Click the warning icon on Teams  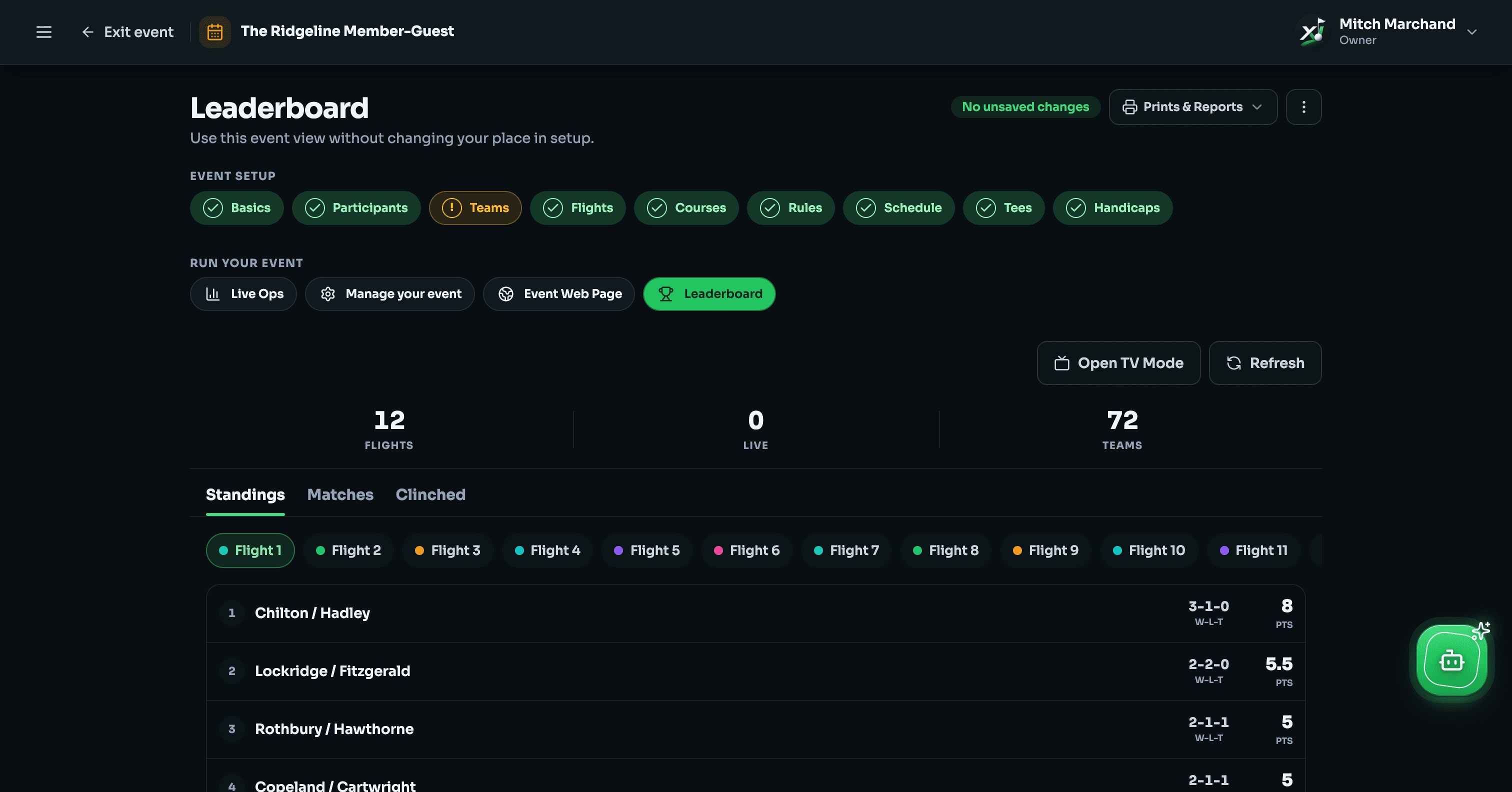click(451, 208)
